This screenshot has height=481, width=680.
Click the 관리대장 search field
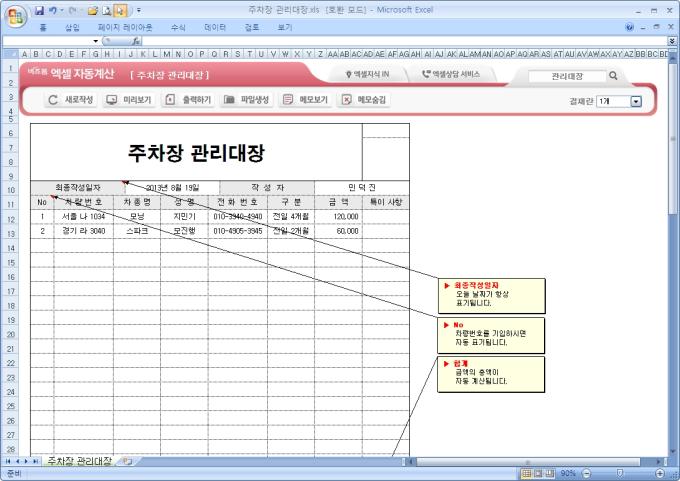pyautogui.click(x=566, y=76)
